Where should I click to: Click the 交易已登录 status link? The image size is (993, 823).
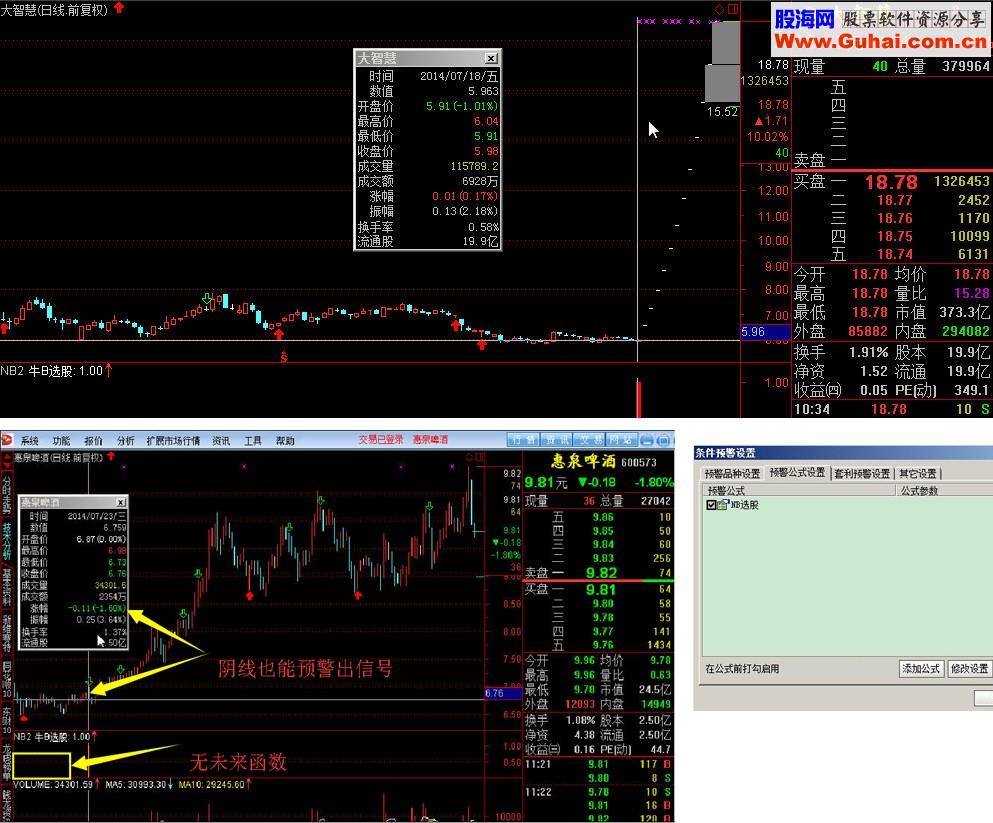pos(381,439)
